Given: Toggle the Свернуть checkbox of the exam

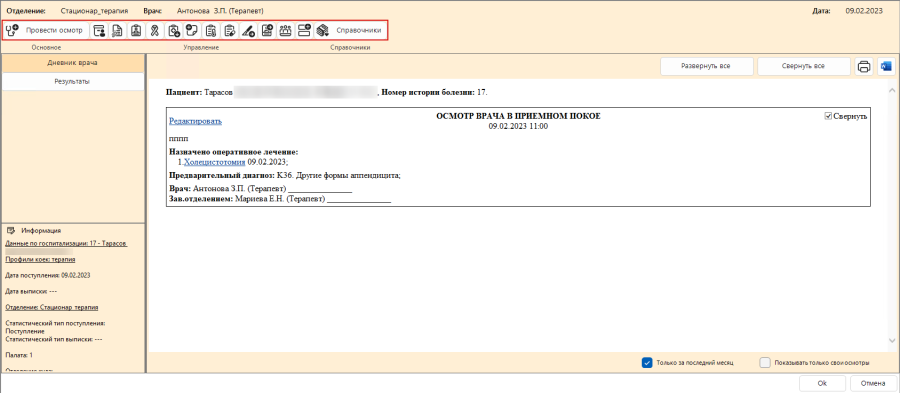Looking at the screenshot, I should pyautogui.click(x=828, y=116).
